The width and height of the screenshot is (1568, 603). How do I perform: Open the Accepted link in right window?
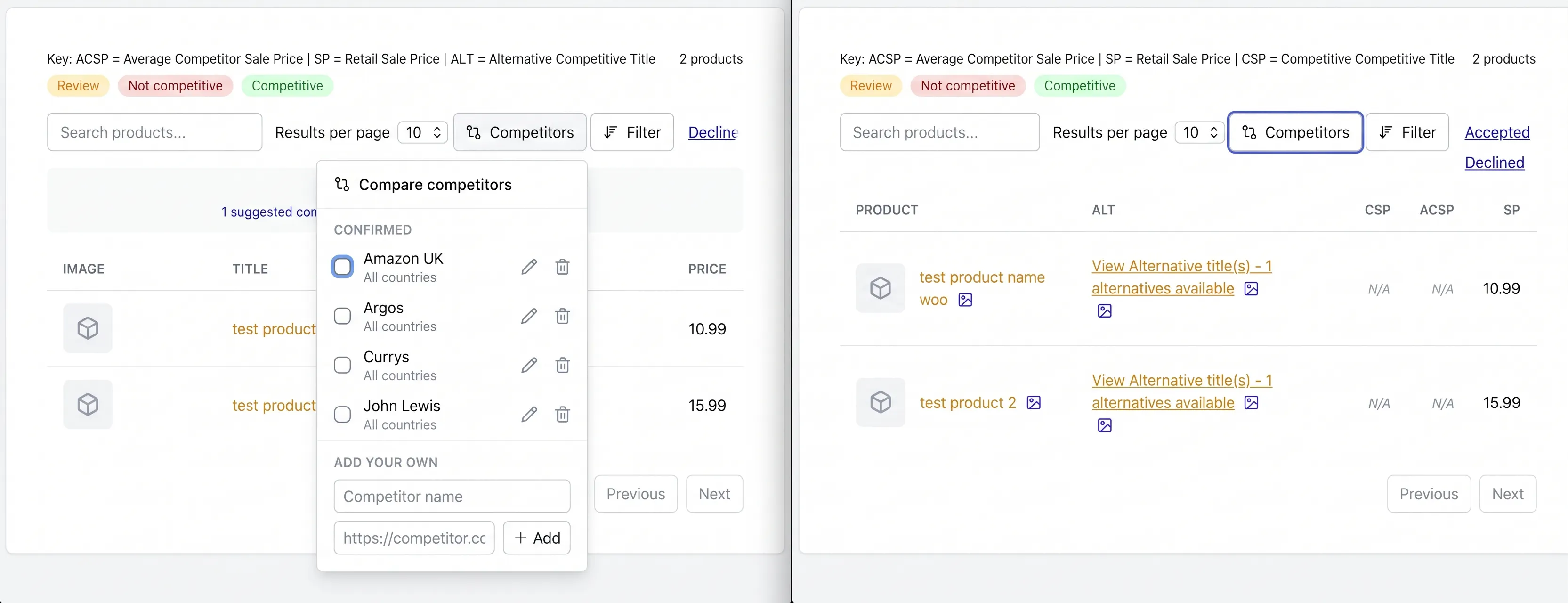click(x=1497, y=132)
